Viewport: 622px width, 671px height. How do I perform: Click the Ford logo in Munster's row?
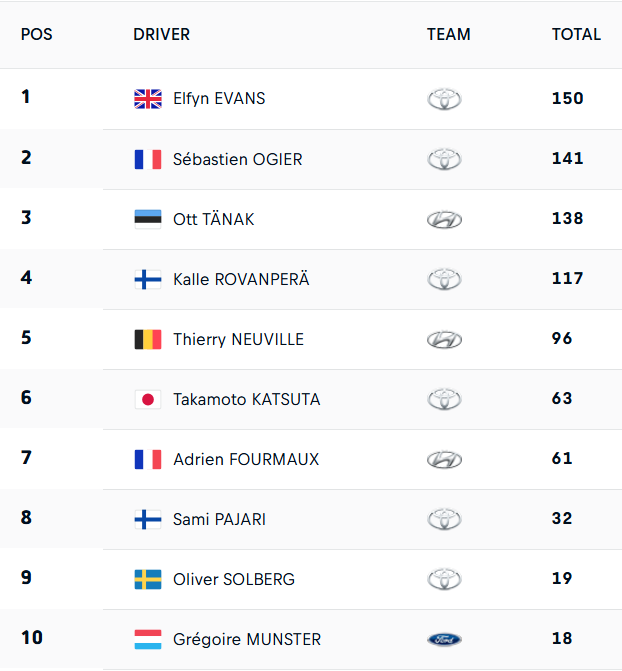pos(444,639)
